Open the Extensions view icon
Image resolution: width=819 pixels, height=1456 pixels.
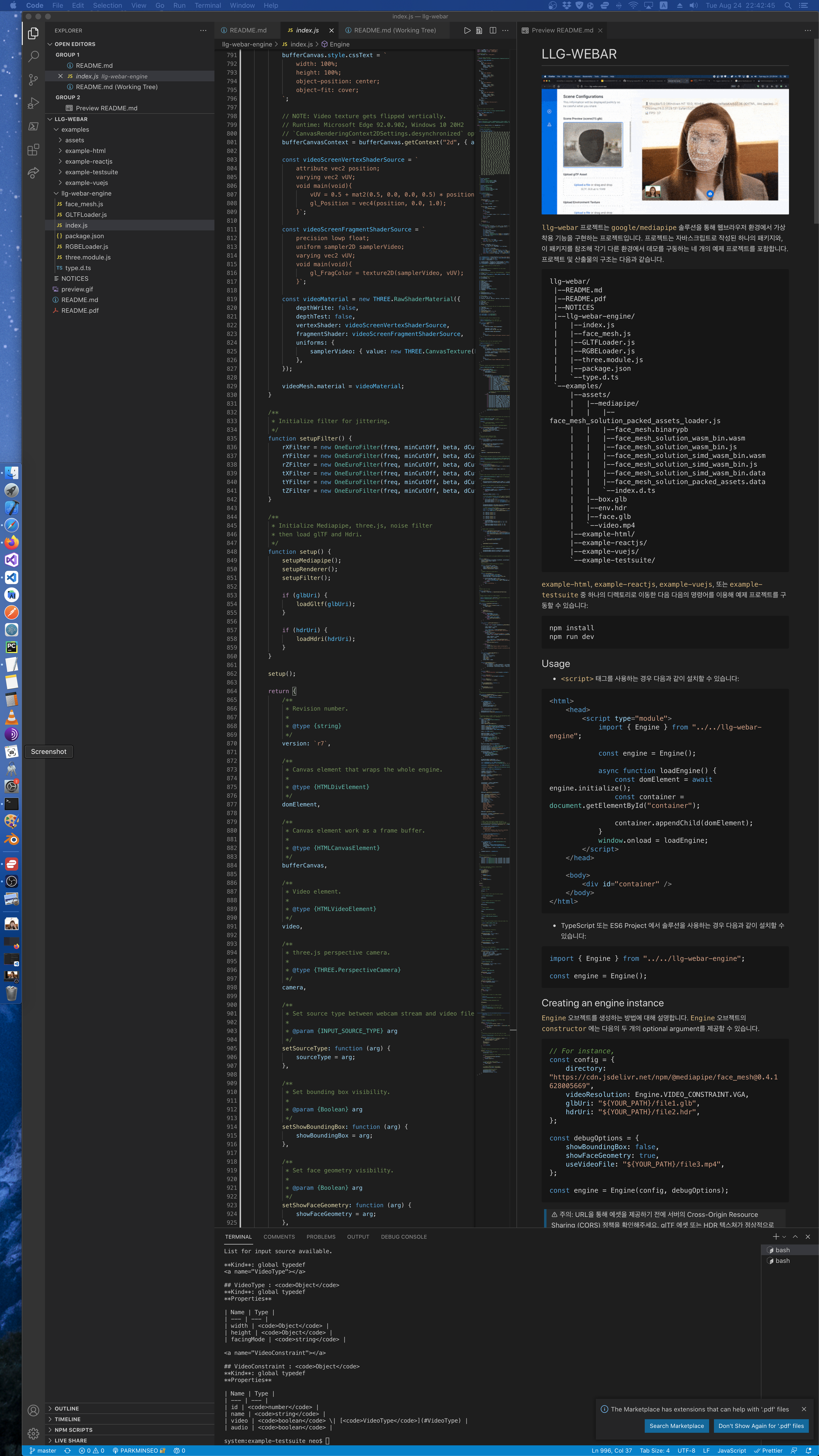tap(33, 149)
